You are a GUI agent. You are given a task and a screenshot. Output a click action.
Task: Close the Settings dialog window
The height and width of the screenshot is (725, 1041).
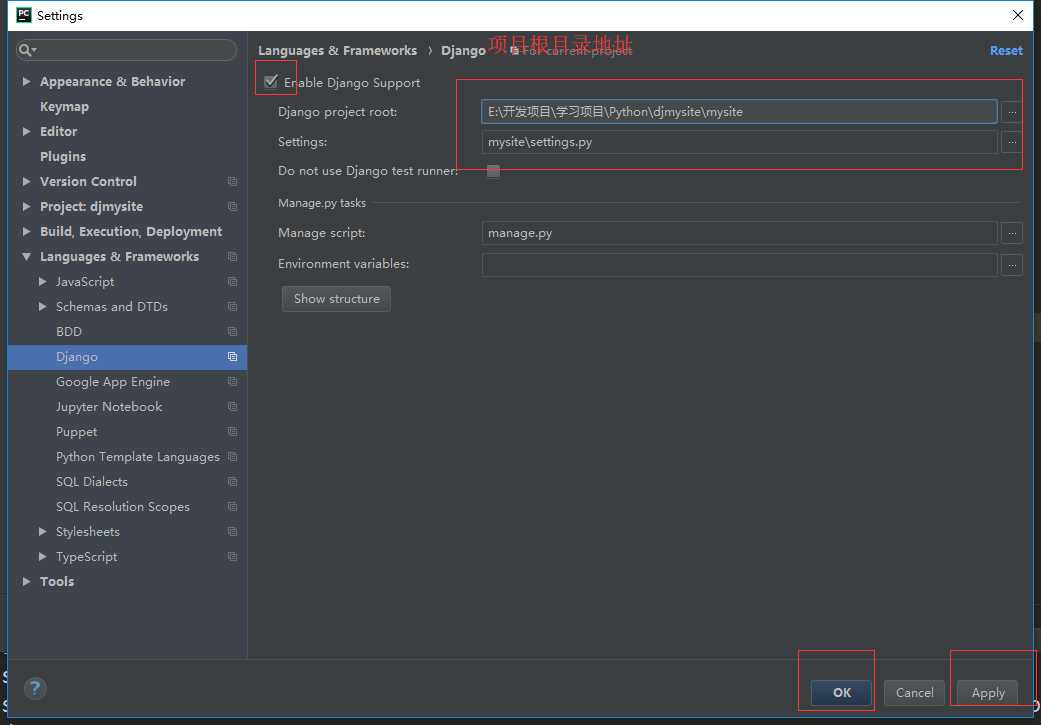[1017, 15]
